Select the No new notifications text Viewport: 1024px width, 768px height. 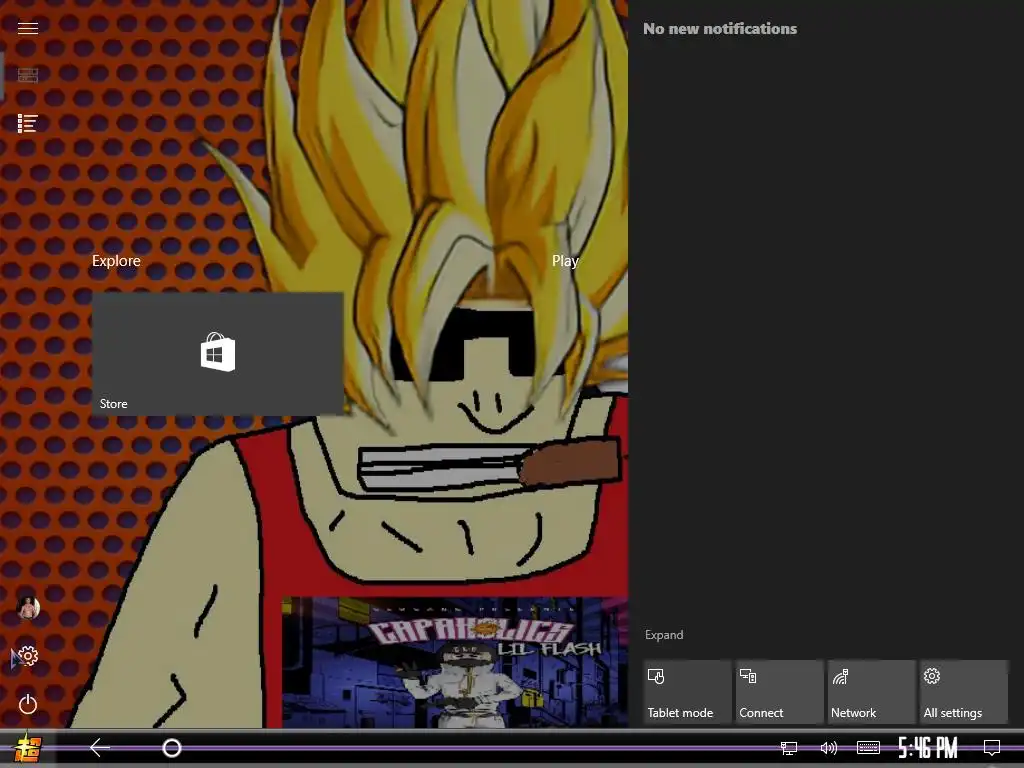[720, 29]
